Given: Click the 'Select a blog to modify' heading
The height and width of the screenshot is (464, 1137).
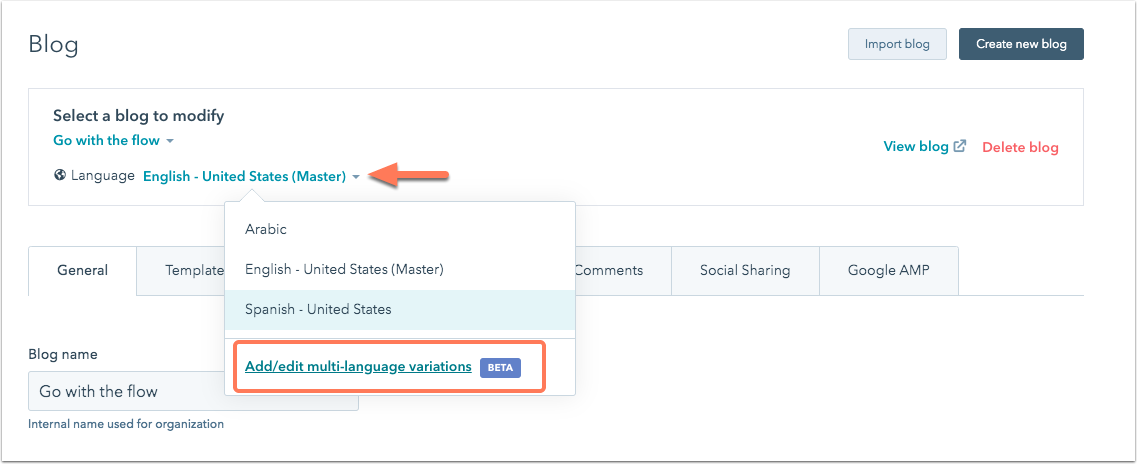Looking at the screenshot, I should coord(138,115).
